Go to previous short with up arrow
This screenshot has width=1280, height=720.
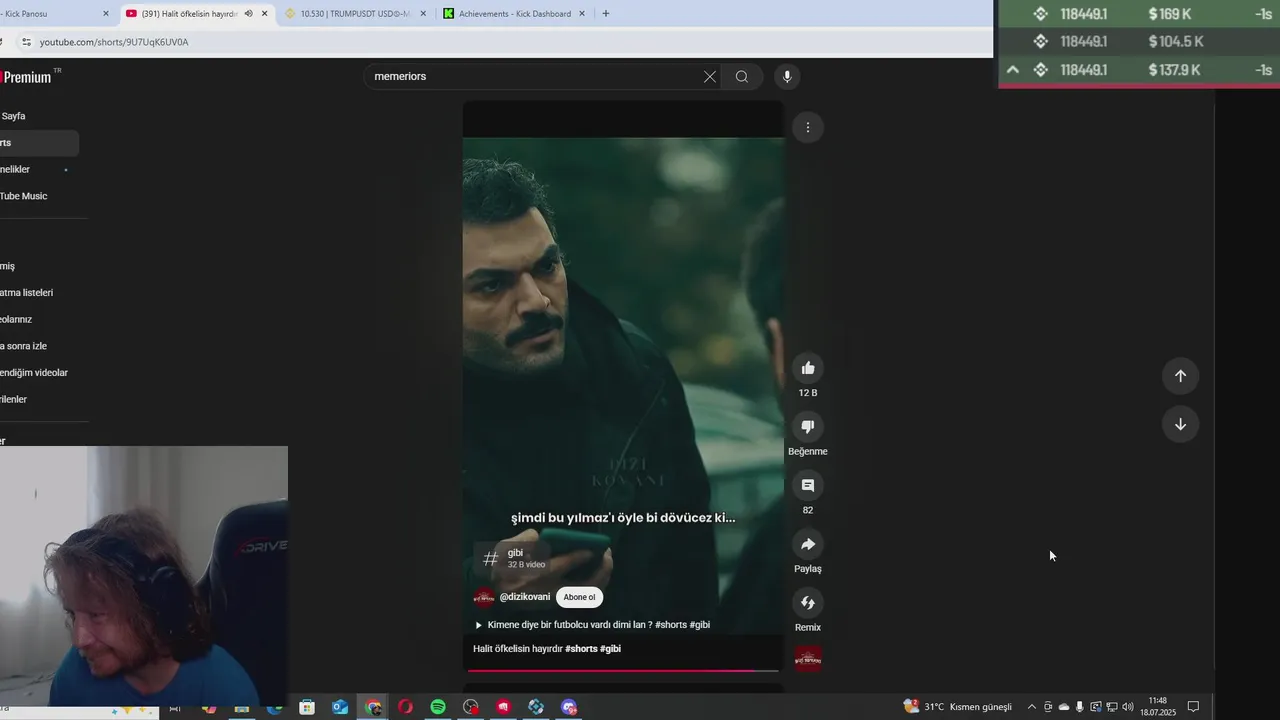1180,376
